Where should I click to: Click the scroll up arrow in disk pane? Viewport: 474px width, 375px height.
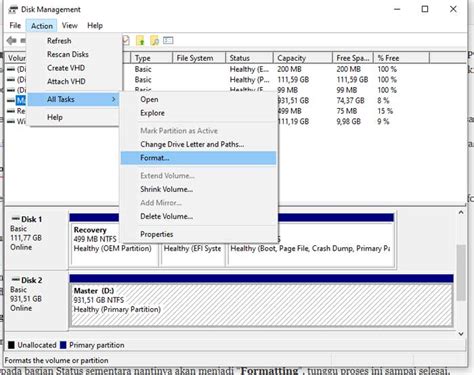(461, 212)
